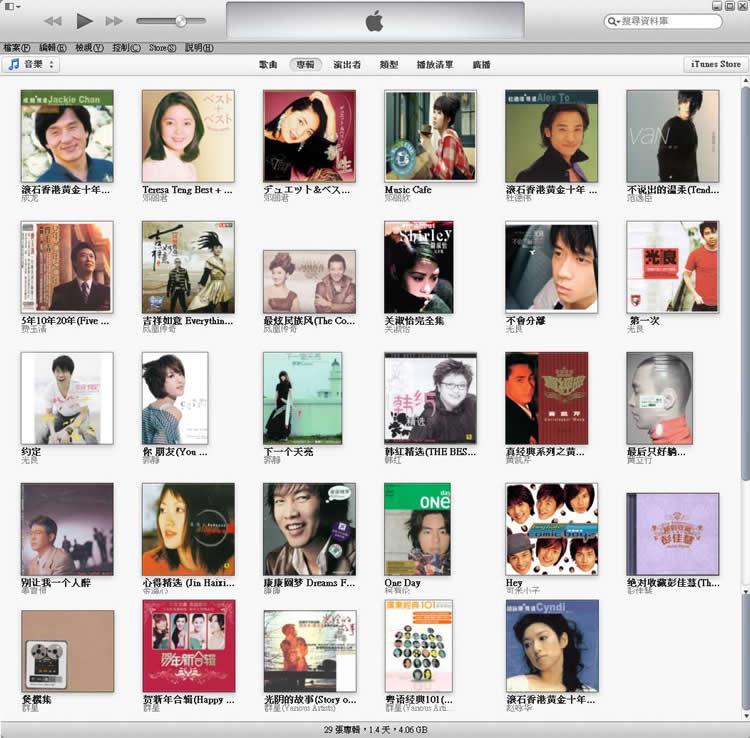
Task: Open the 光阴的故事 album cover
Action: (x=310, y=651)
